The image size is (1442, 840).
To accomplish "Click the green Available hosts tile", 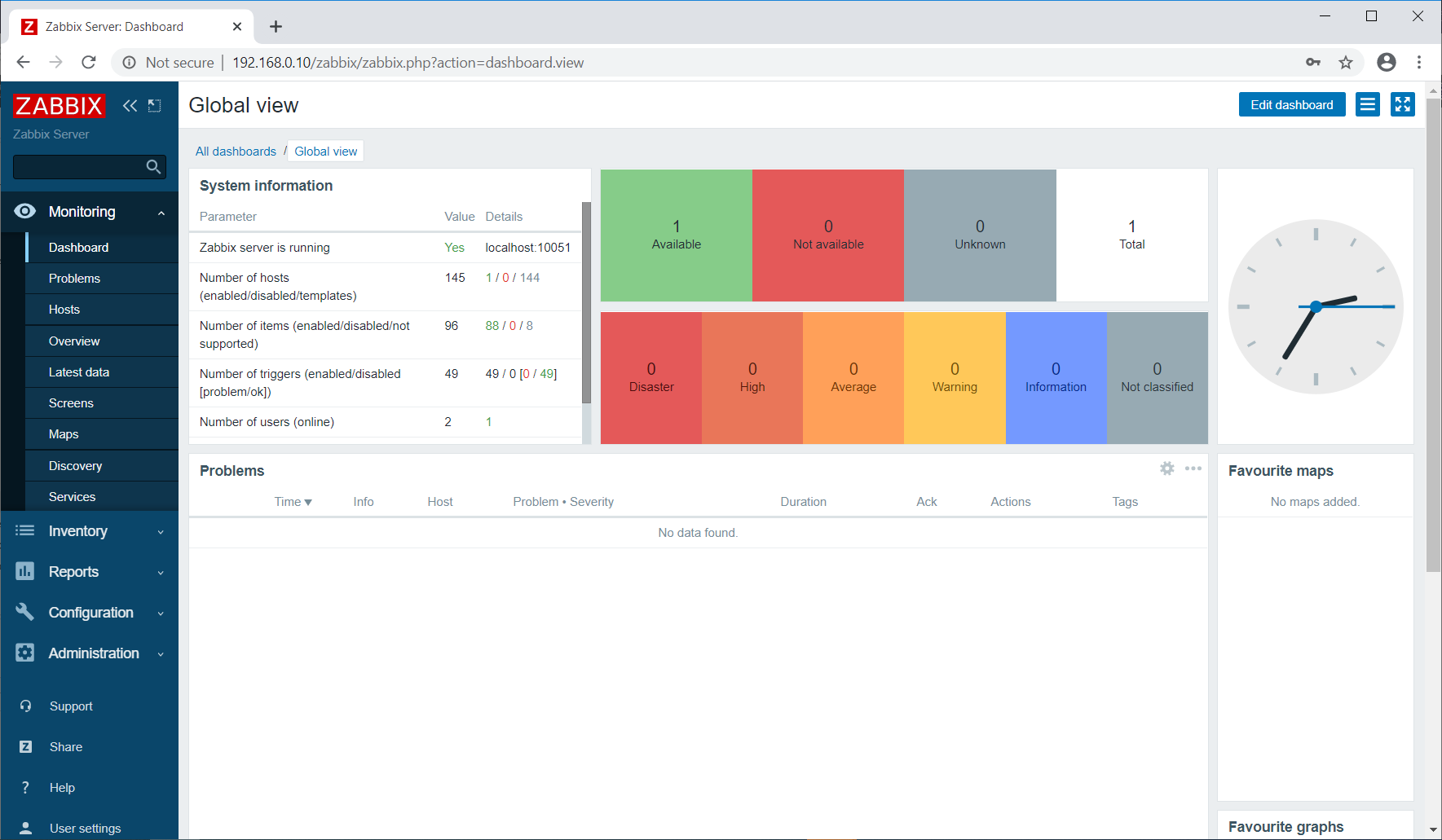I will tap(677, 235).
